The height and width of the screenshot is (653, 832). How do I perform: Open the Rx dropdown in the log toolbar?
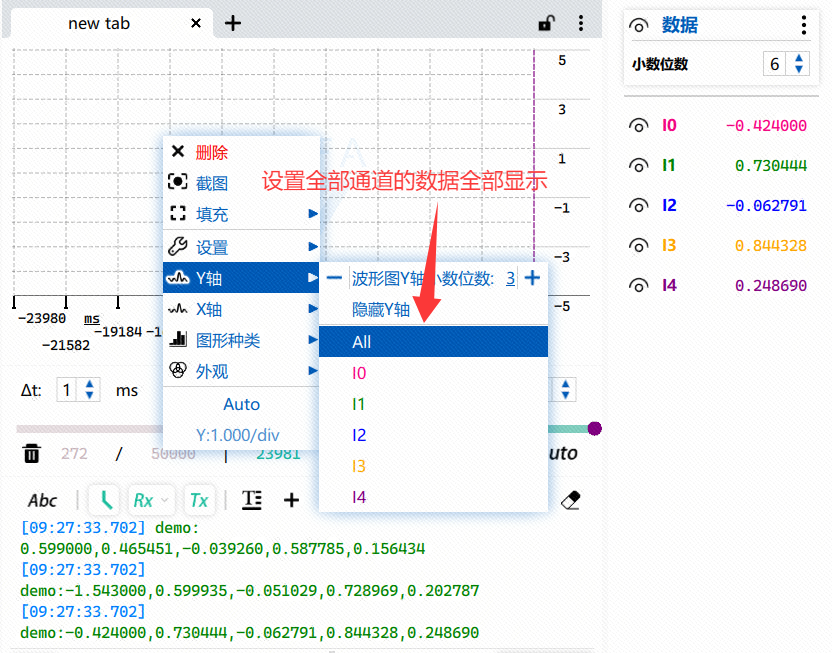click(151, 500)
